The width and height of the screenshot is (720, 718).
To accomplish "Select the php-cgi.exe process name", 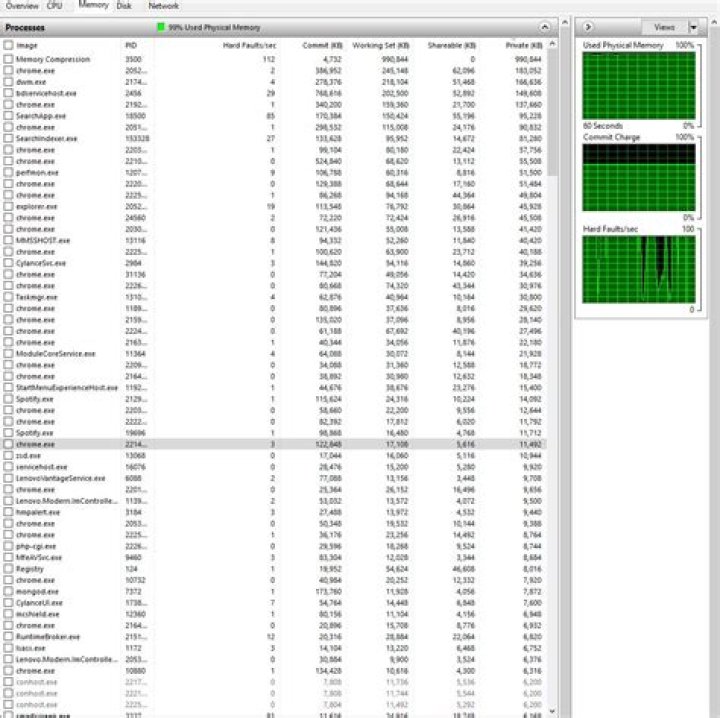I will [36, 546].
